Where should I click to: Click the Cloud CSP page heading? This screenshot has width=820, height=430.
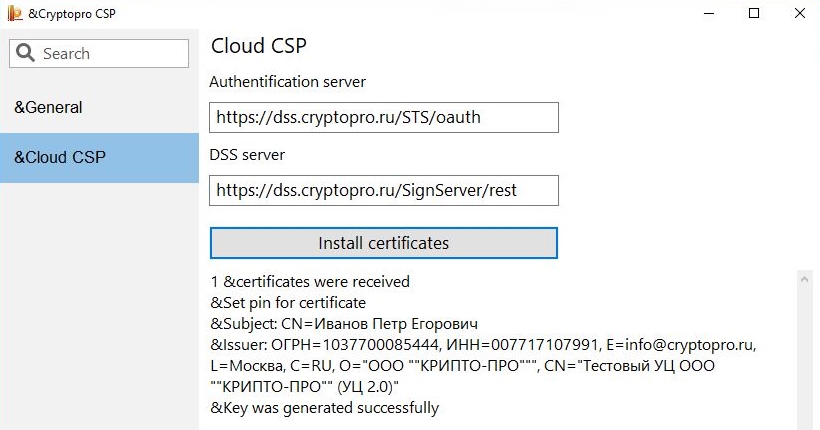[x=258, y=46]
